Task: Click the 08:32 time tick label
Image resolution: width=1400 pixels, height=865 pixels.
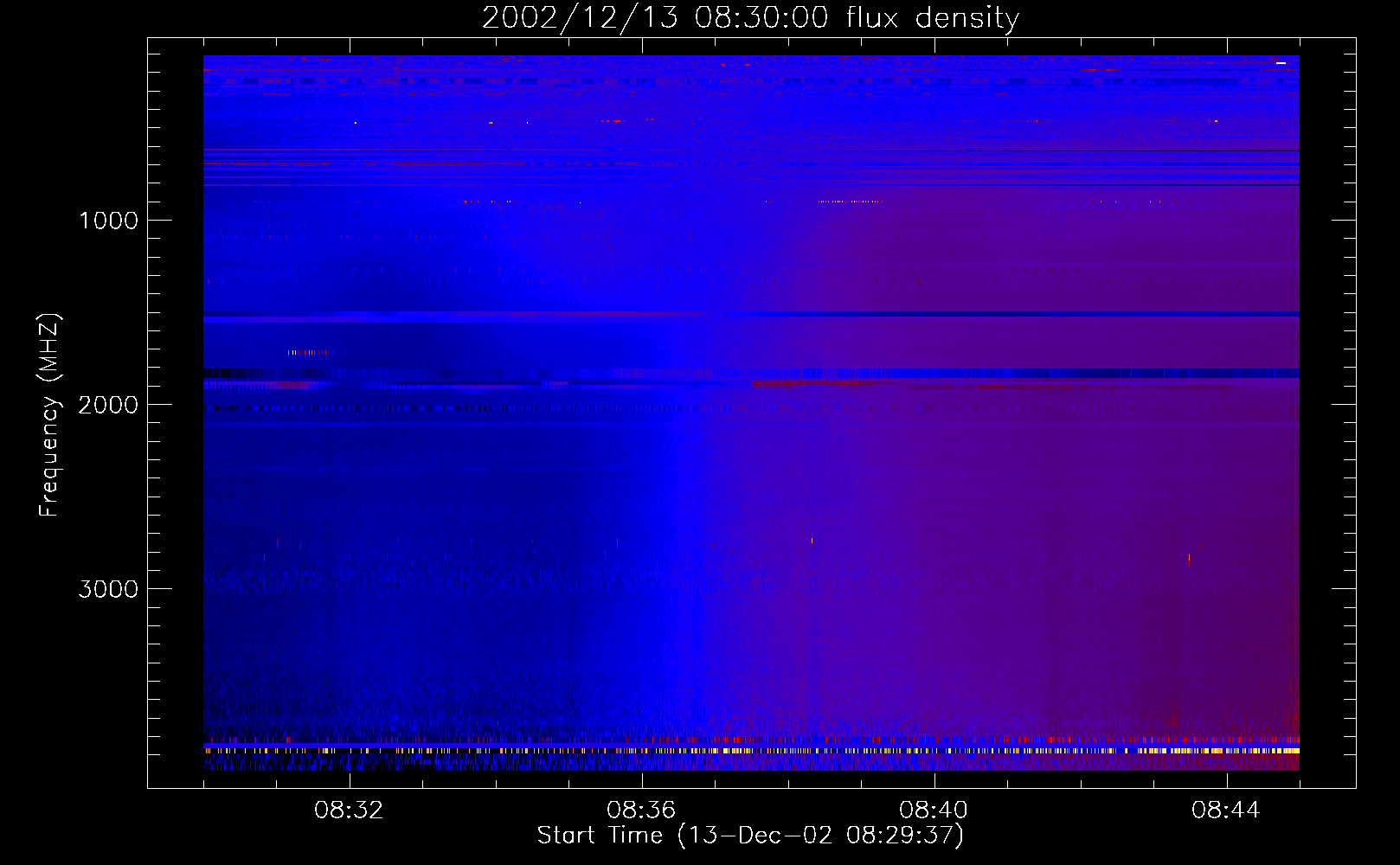Action: pyautogui.click(x=349, y=811)
